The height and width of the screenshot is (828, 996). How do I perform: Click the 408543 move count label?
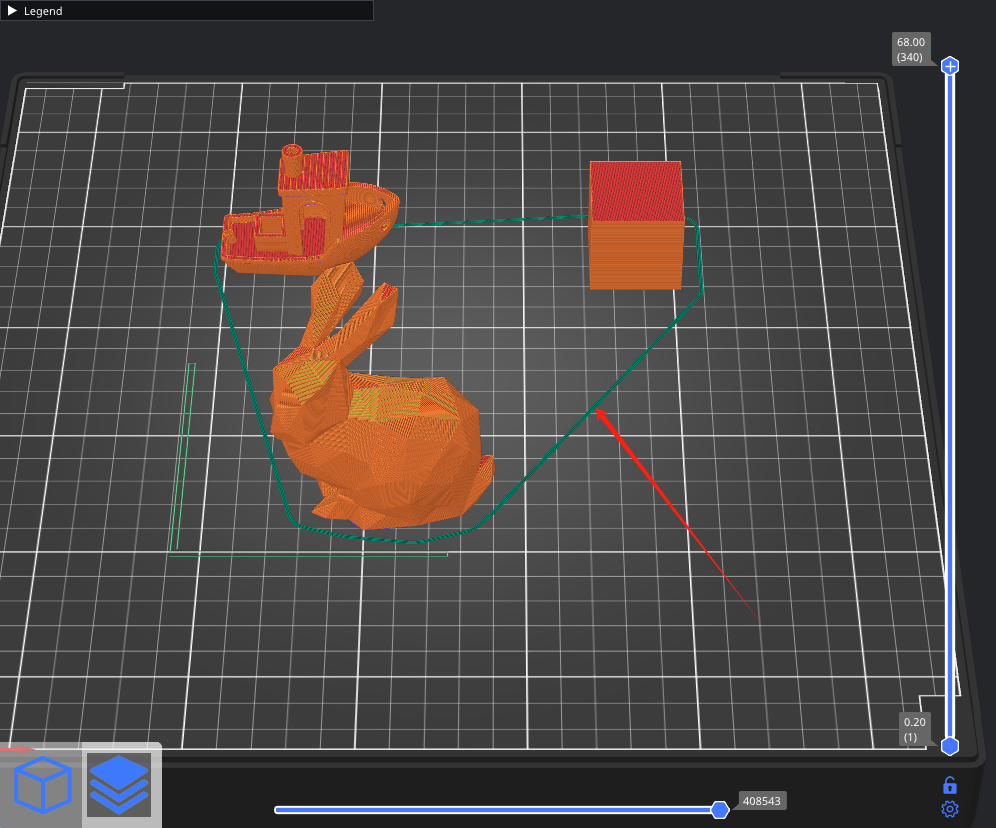[762, 801]
